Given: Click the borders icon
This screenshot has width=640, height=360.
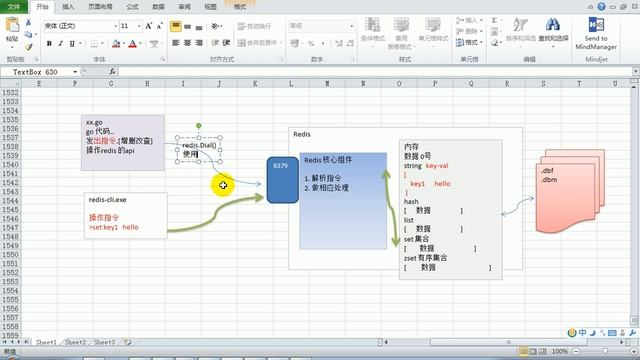Looking at the screenshot, I should 94,43.
